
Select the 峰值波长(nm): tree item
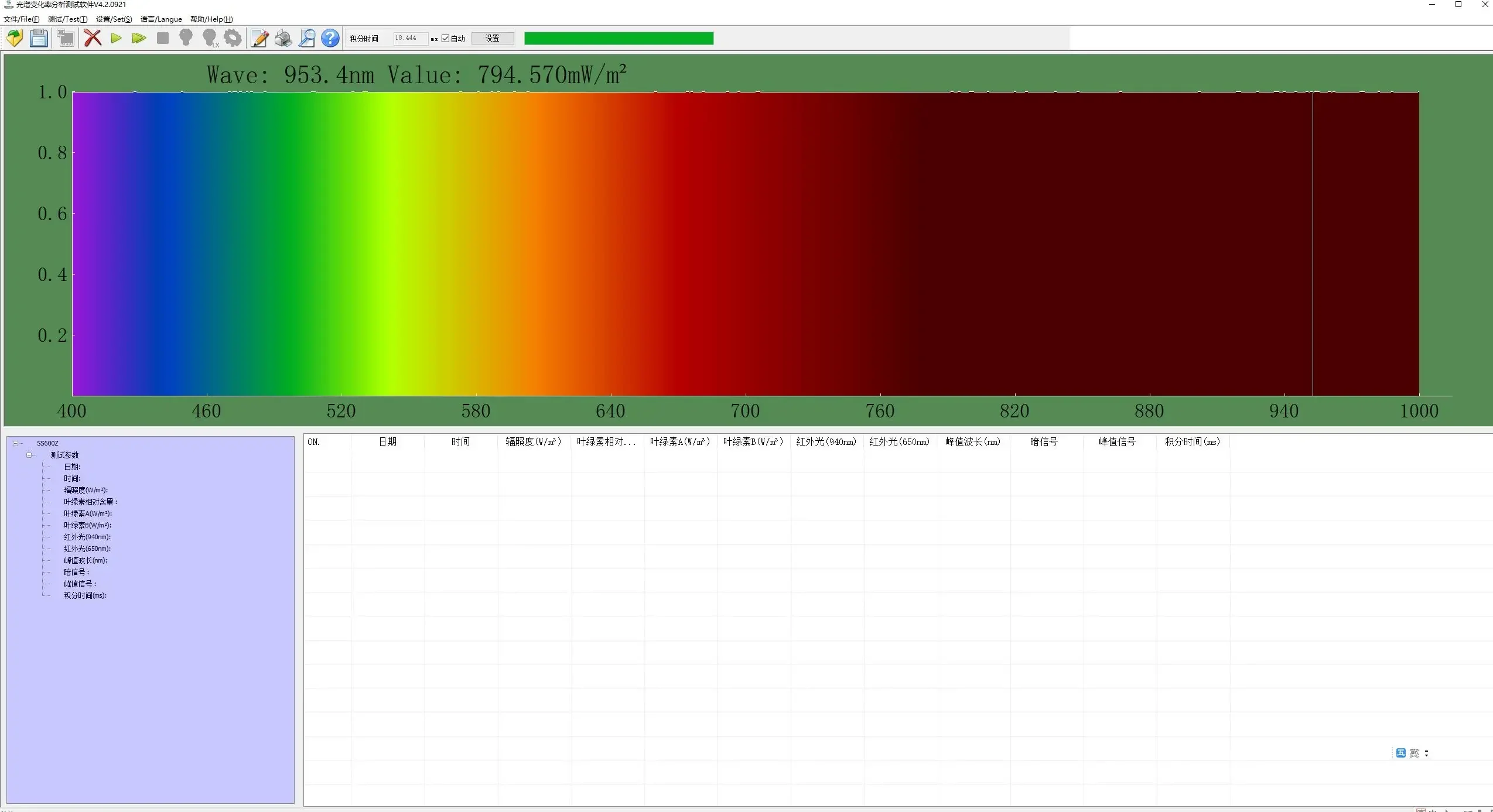86,560
